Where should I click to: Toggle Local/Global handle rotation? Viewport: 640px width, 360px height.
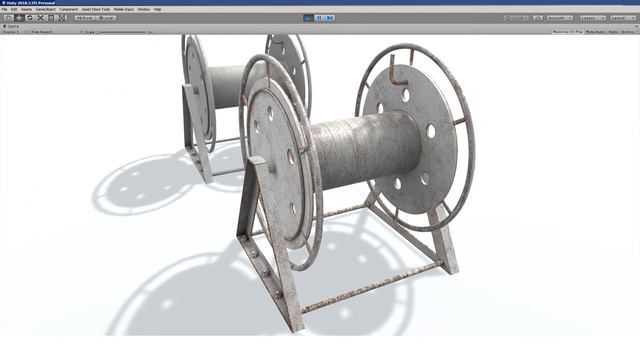[x=106, y=18]
